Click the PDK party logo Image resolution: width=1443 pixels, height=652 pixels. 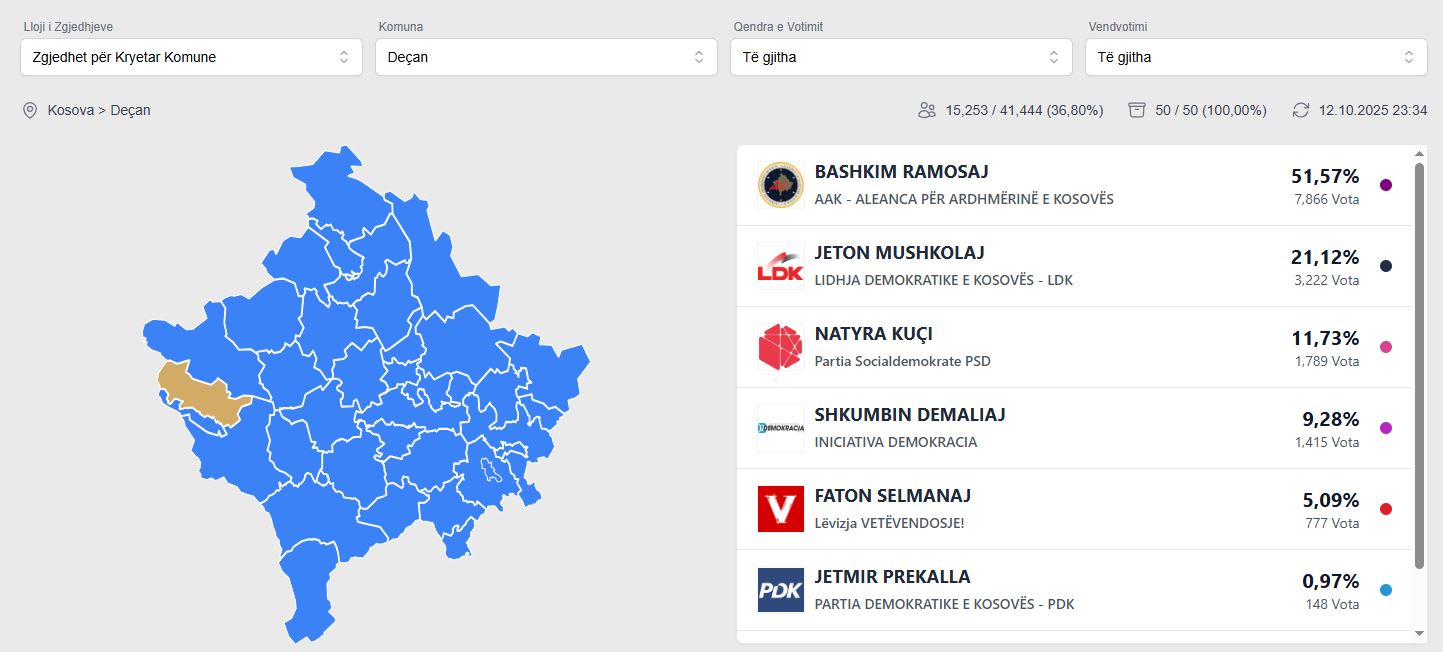click(x=780, y=590)
